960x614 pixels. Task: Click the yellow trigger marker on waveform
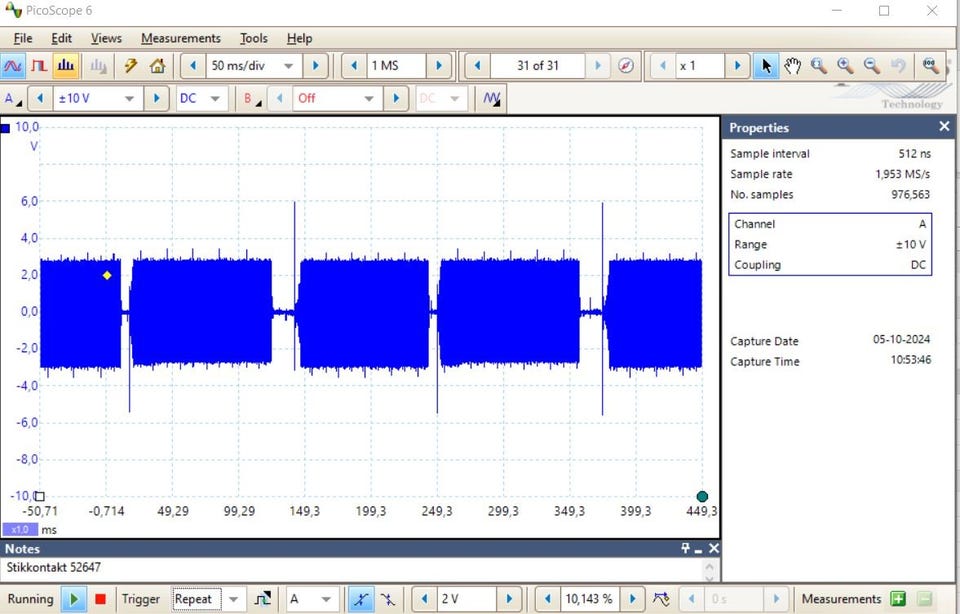pyautogui.click(x=107, y=275)
